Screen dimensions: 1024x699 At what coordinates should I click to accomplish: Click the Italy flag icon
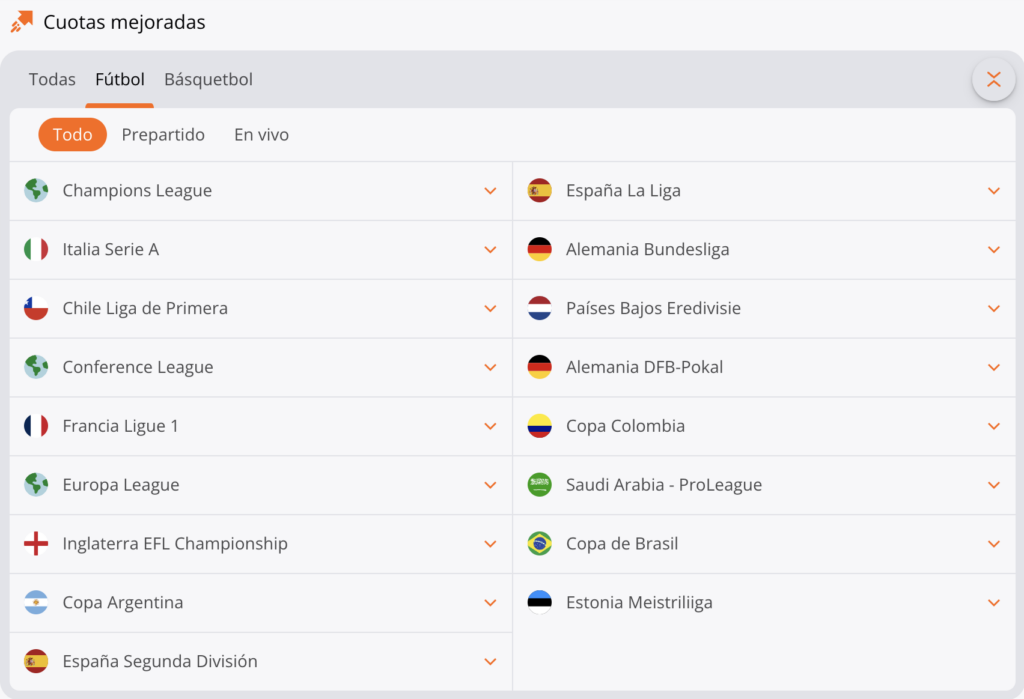point(36,250)
